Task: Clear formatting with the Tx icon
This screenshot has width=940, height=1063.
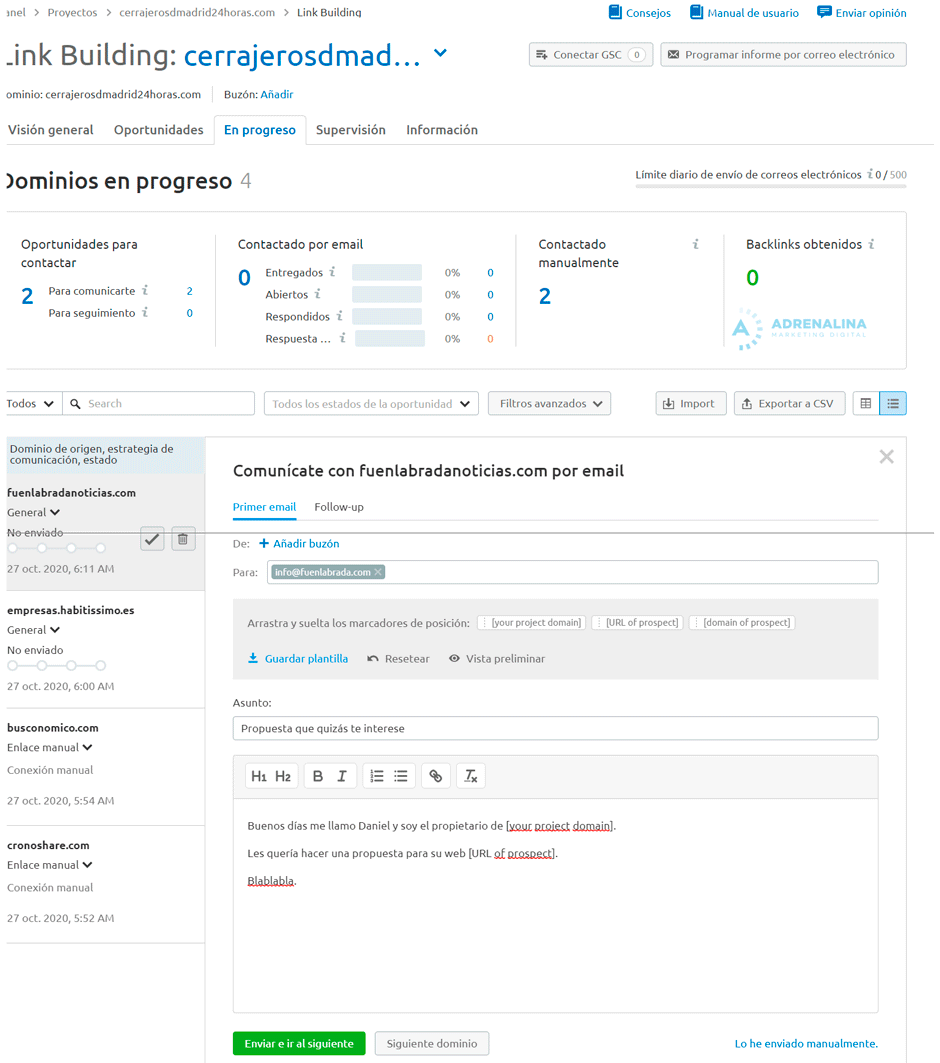Action: coord(470,775)
